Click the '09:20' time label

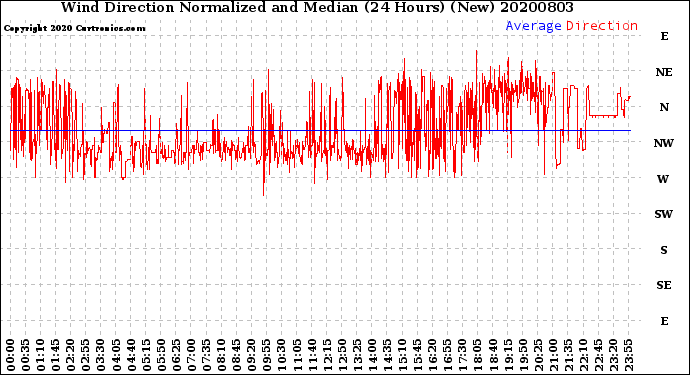252,355
